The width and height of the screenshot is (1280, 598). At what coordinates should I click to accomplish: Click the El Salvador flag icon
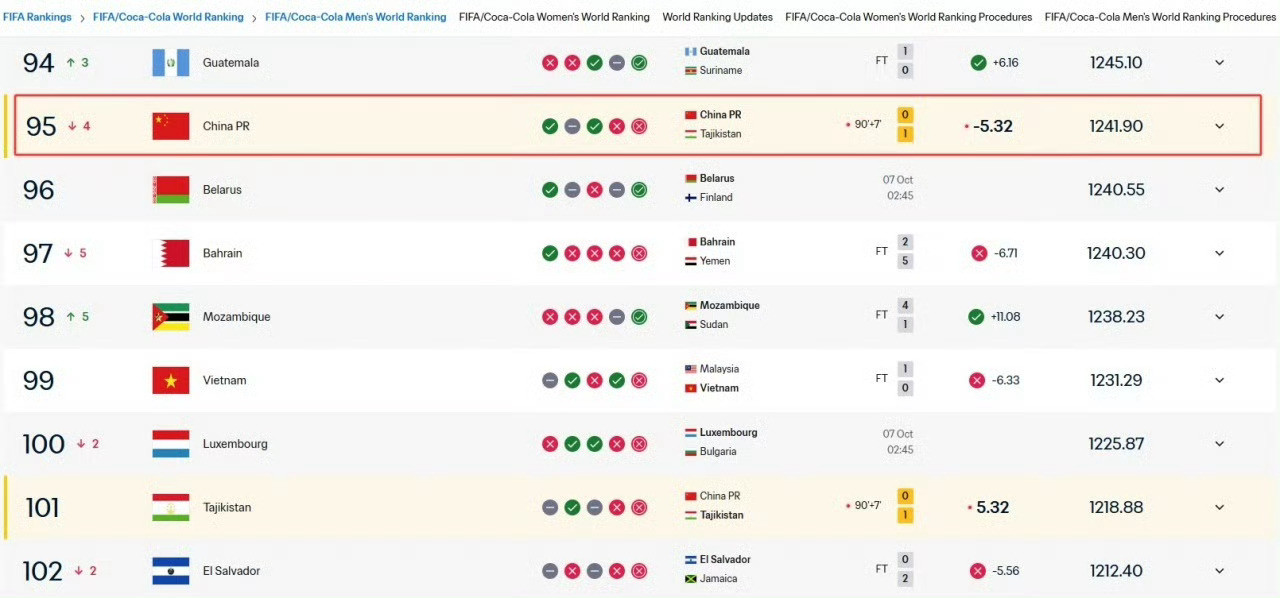pos(170,571)
